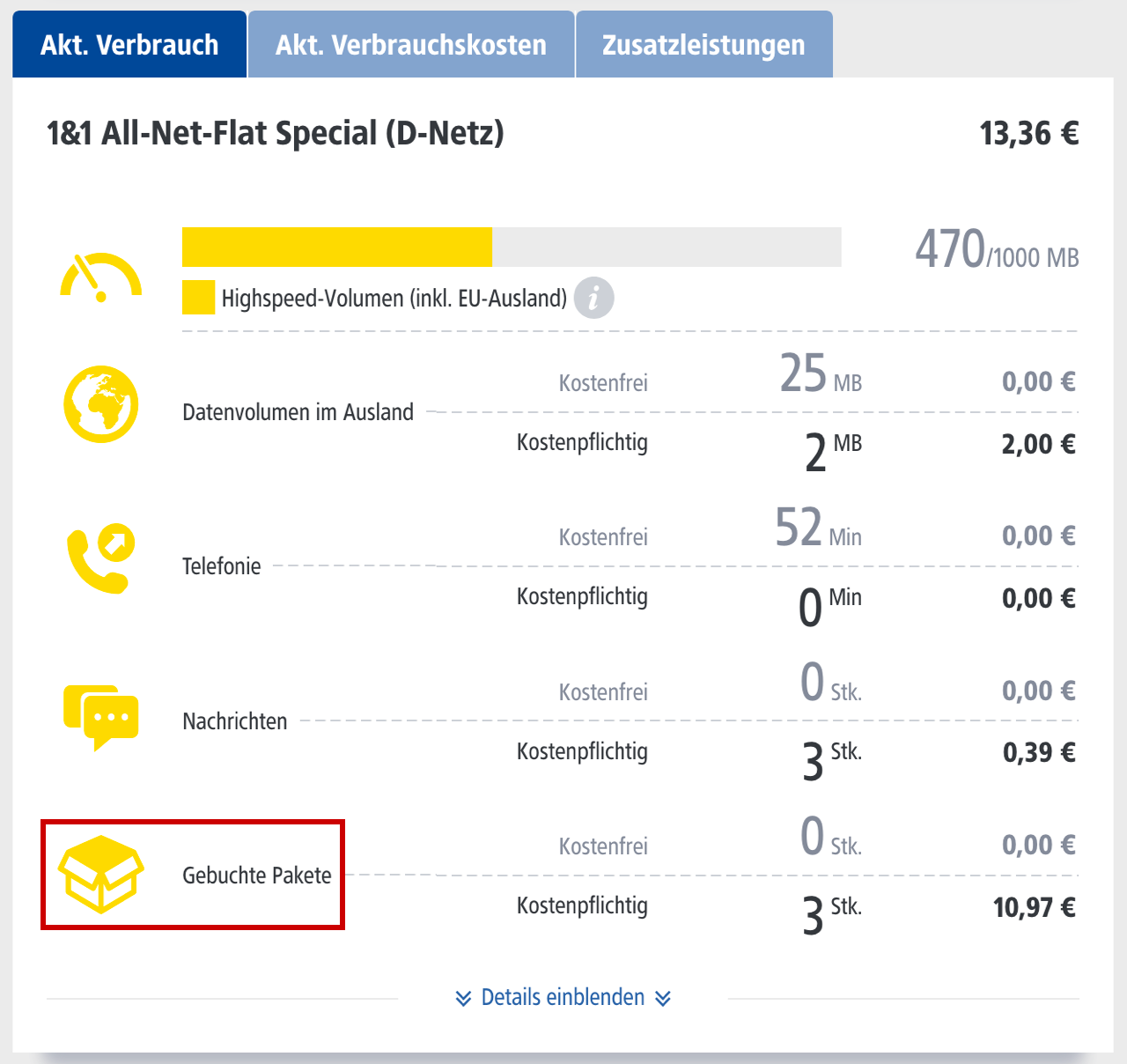Click Kostenfrei label in Datenvolumen im Ausland row

pos(603,382)
